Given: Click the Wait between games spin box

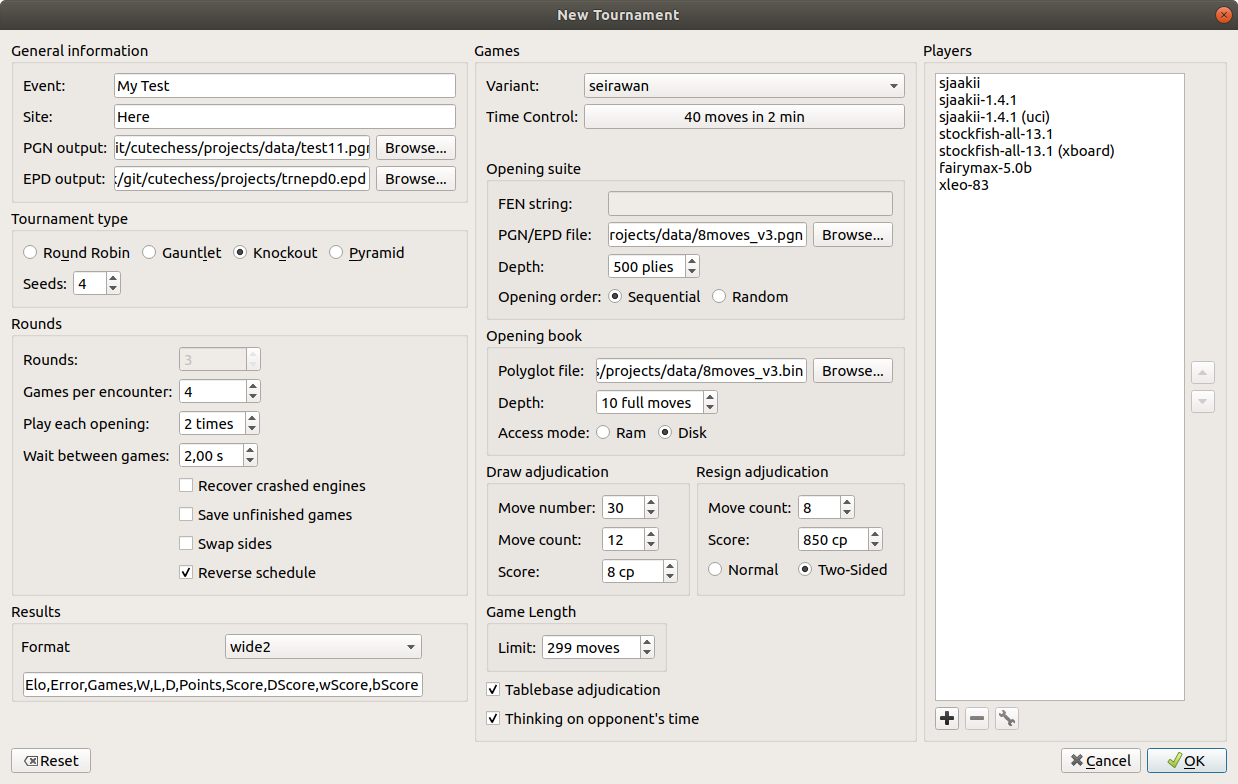Looking at the screenshot, I should tap(219, 456).
